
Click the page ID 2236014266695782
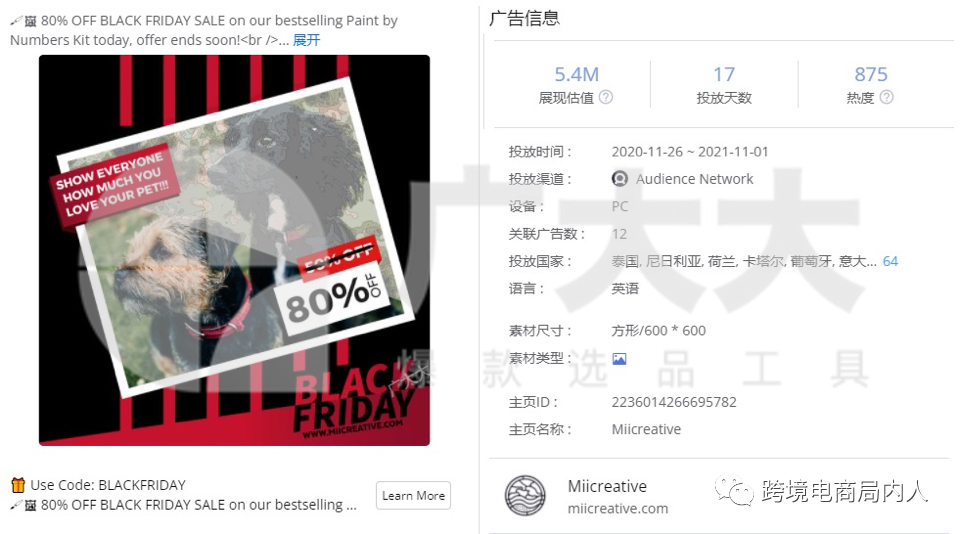tap(674, 402)
